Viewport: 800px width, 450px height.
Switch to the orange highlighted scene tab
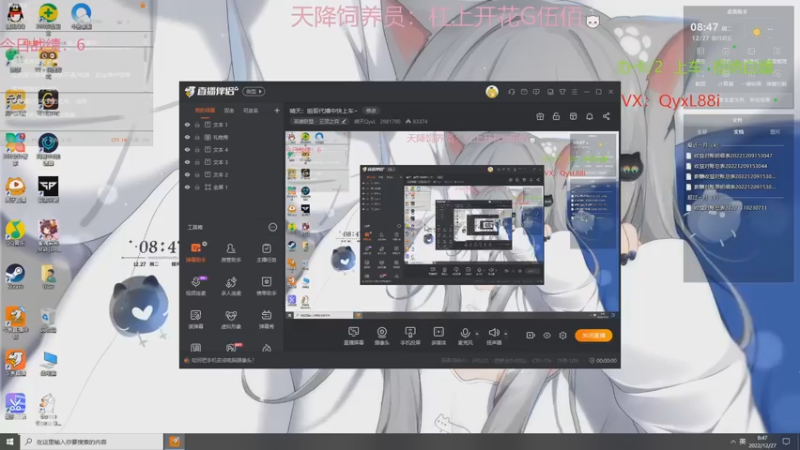tap(205, 110)
